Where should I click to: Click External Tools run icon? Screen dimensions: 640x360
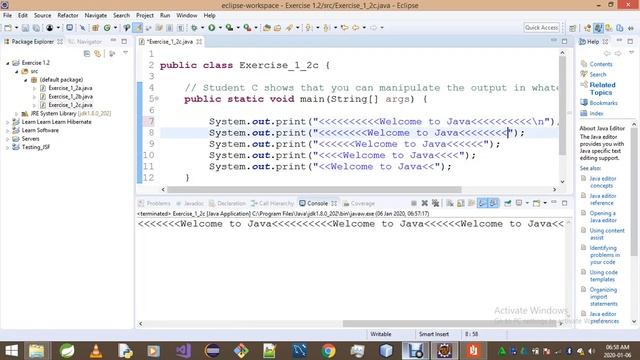[247, 28]
